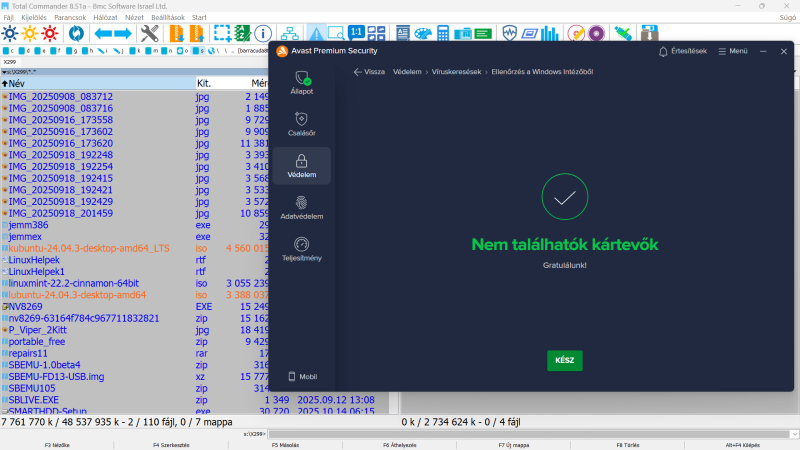Open the command line history dropdown arrow
The height and width of the screenshot is (450, 800).
(x=794, y=434)
